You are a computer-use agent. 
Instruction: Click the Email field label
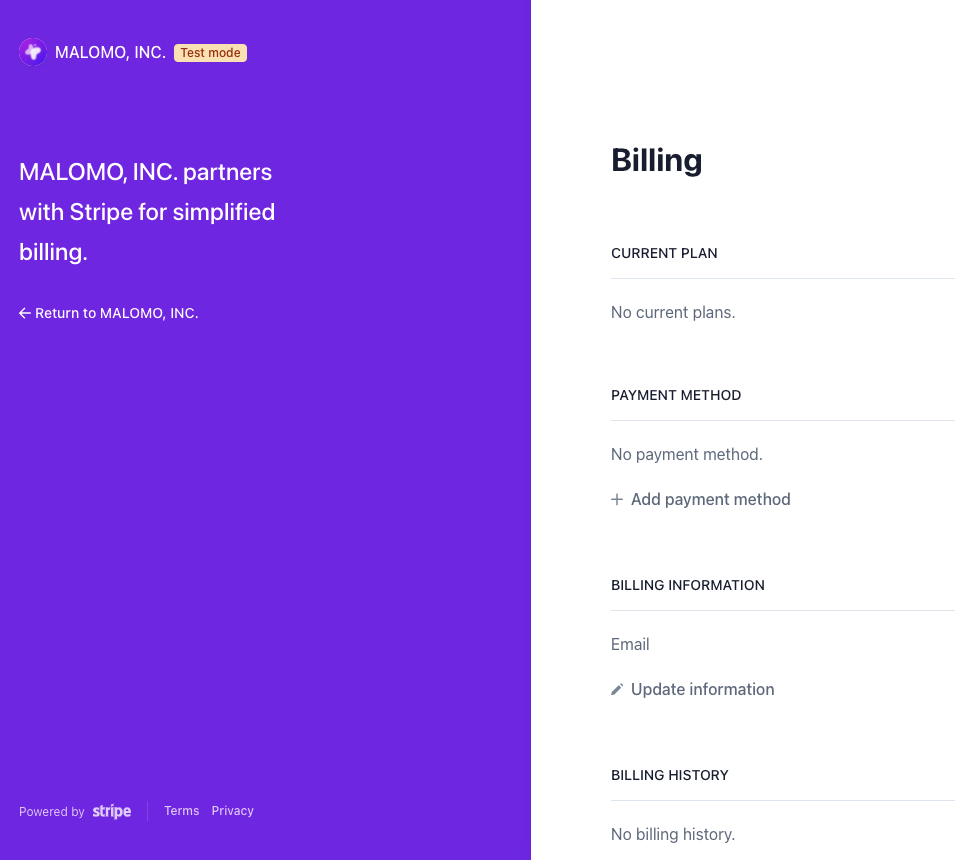tap(630, 644)
